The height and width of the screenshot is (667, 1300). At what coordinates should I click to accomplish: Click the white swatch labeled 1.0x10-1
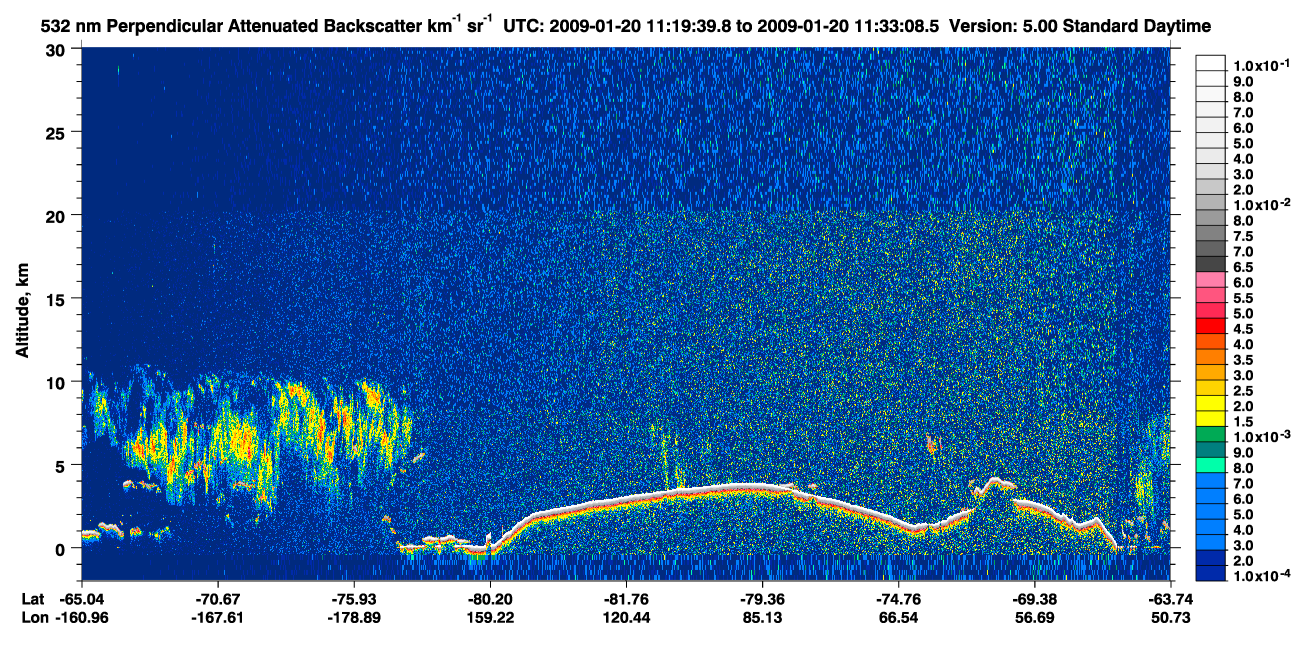point(1211,63)
